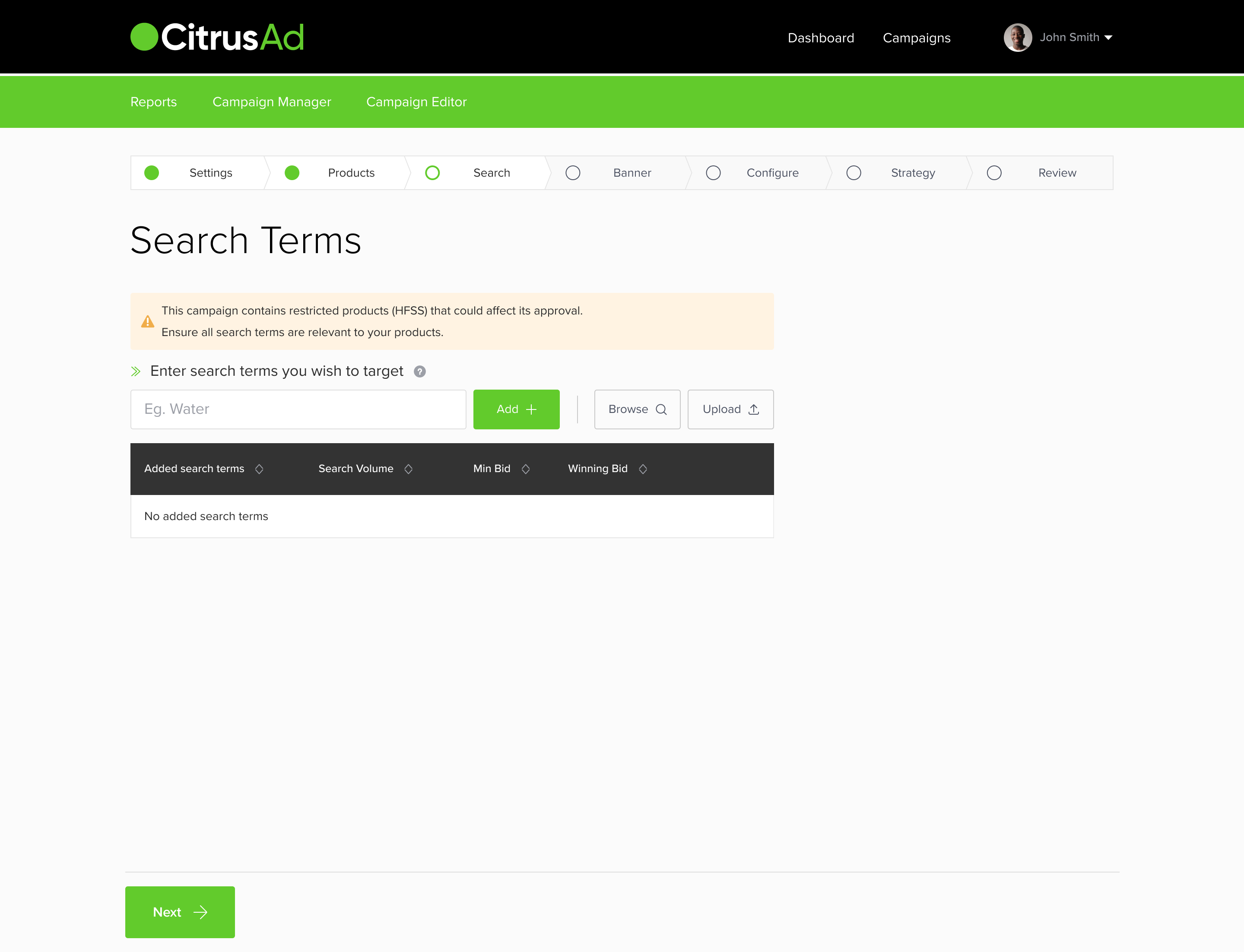Click the green double chevron icon
This screenshot has height=952, width=1244.
136,371
